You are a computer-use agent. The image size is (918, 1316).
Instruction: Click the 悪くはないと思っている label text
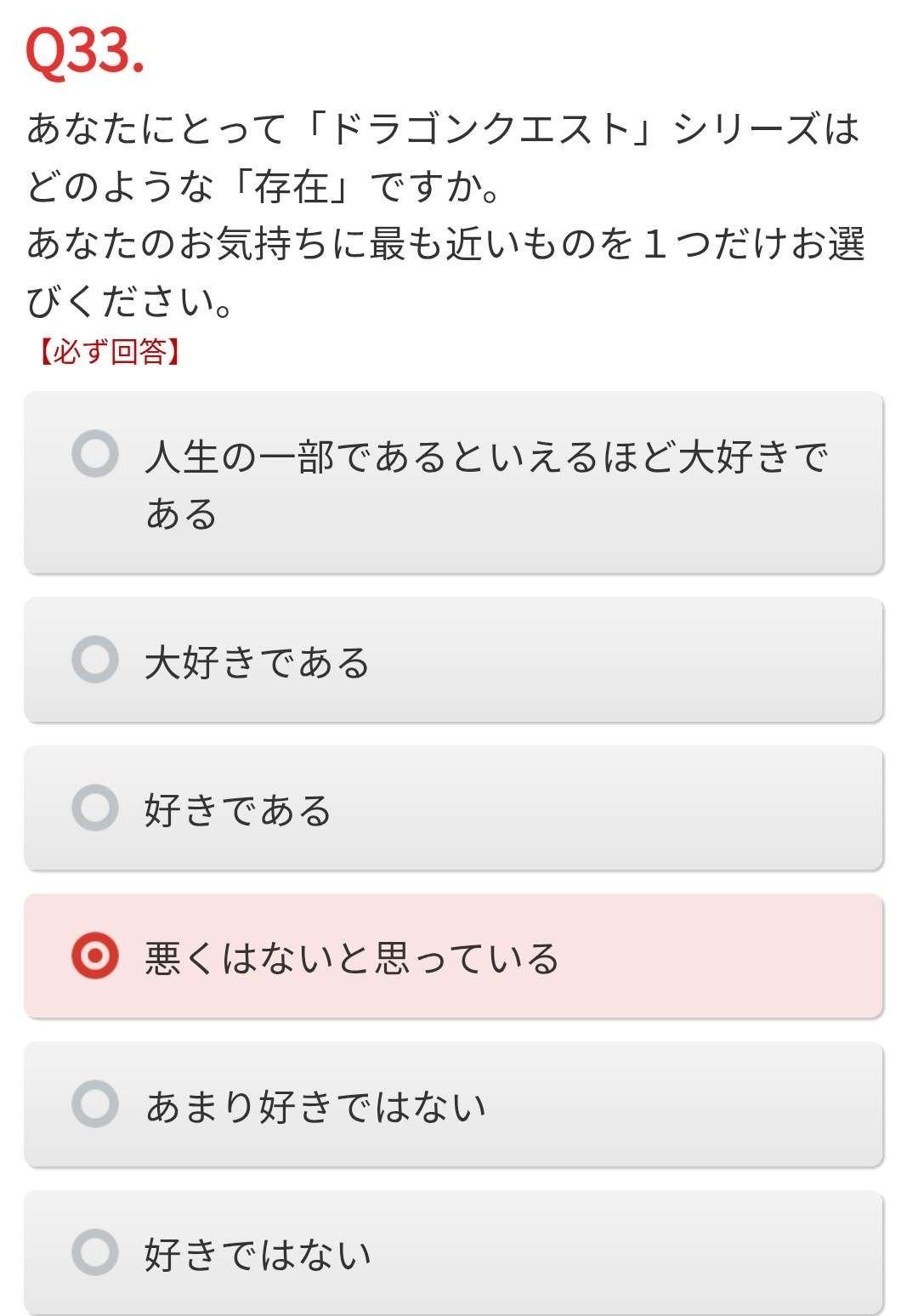click(x=352, y=957)
